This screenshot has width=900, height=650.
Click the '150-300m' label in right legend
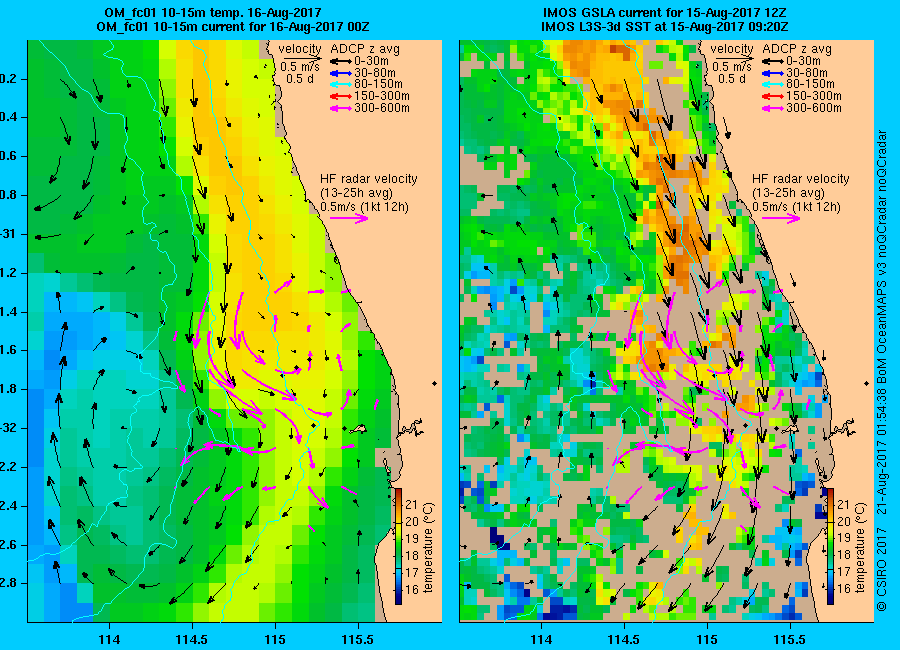coord(814,96)
